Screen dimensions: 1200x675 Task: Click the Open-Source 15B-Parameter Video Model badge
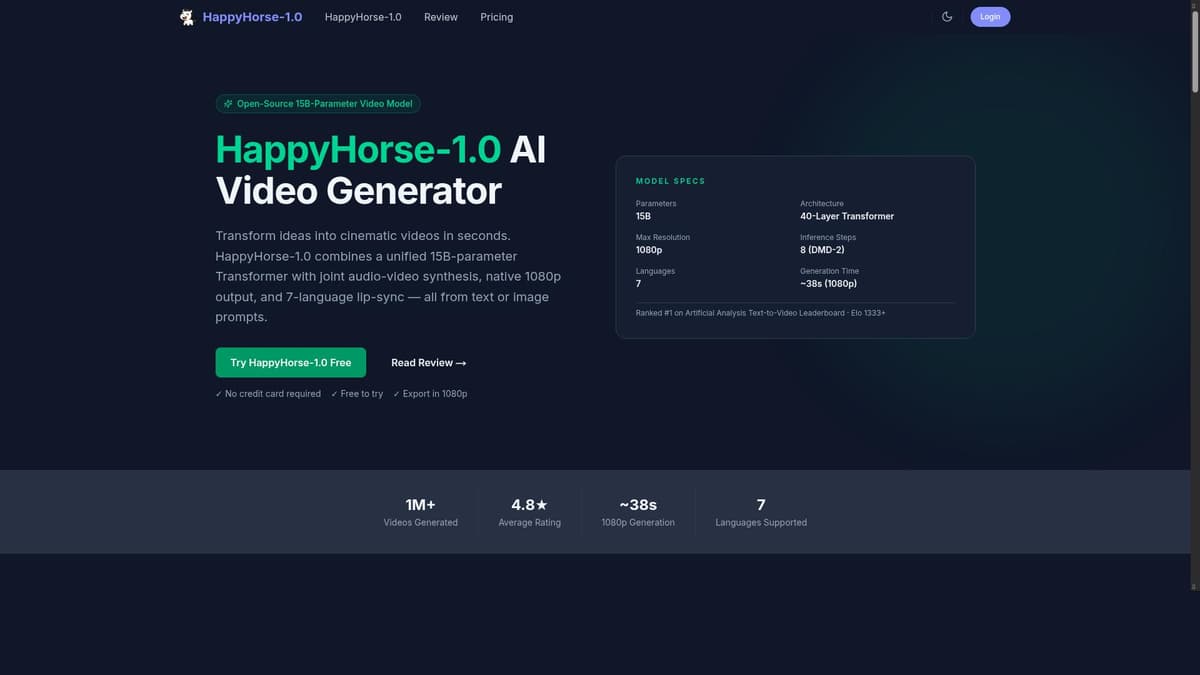click(x=318, y=103)
